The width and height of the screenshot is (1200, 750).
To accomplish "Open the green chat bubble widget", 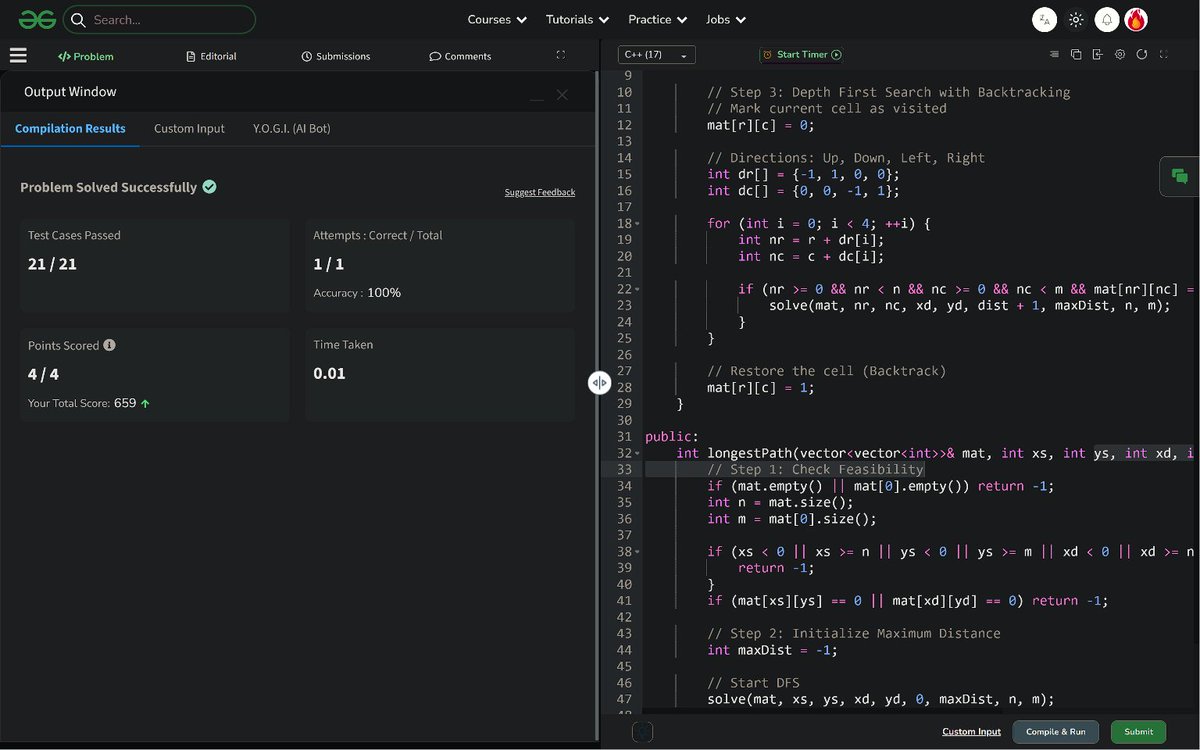I will [x=1180, y=177].
